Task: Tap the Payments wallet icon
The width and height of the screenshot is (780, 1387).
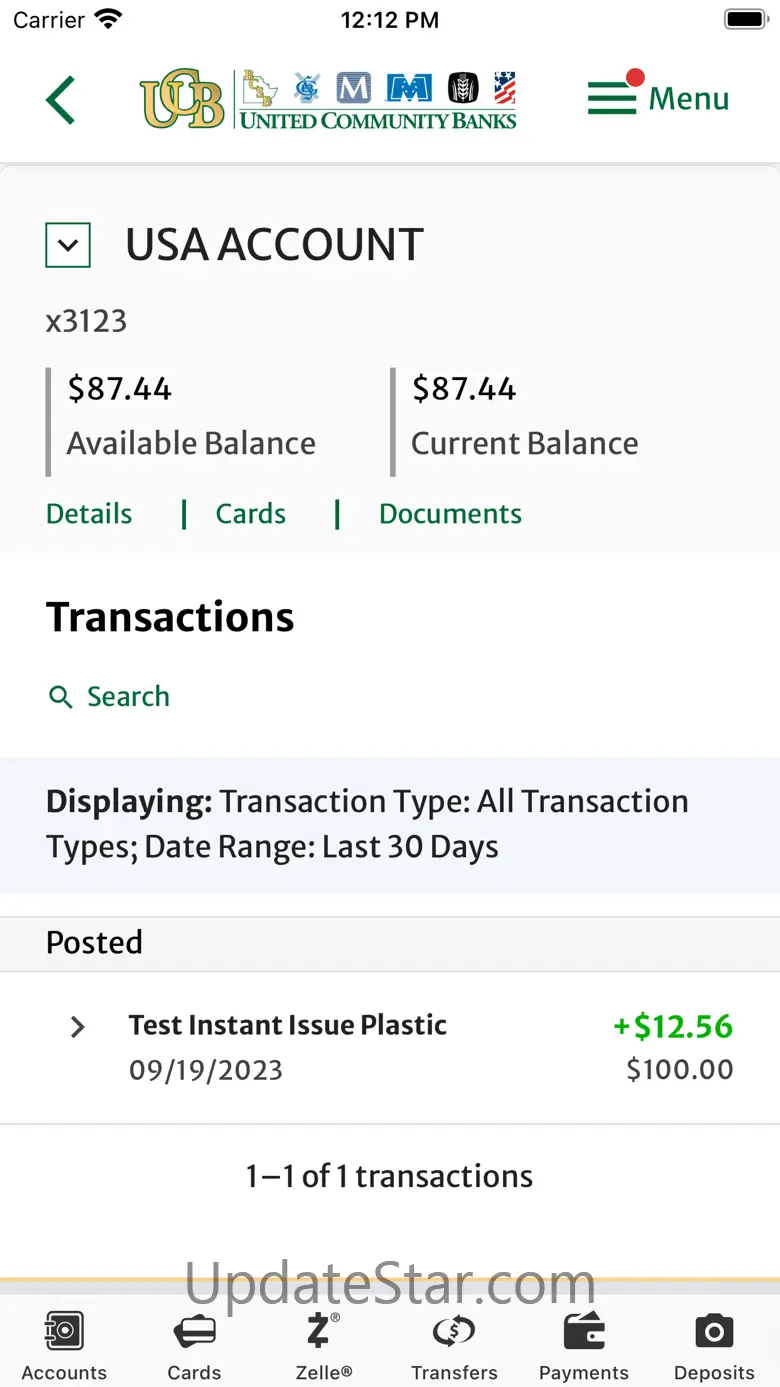Action: 584,1331
